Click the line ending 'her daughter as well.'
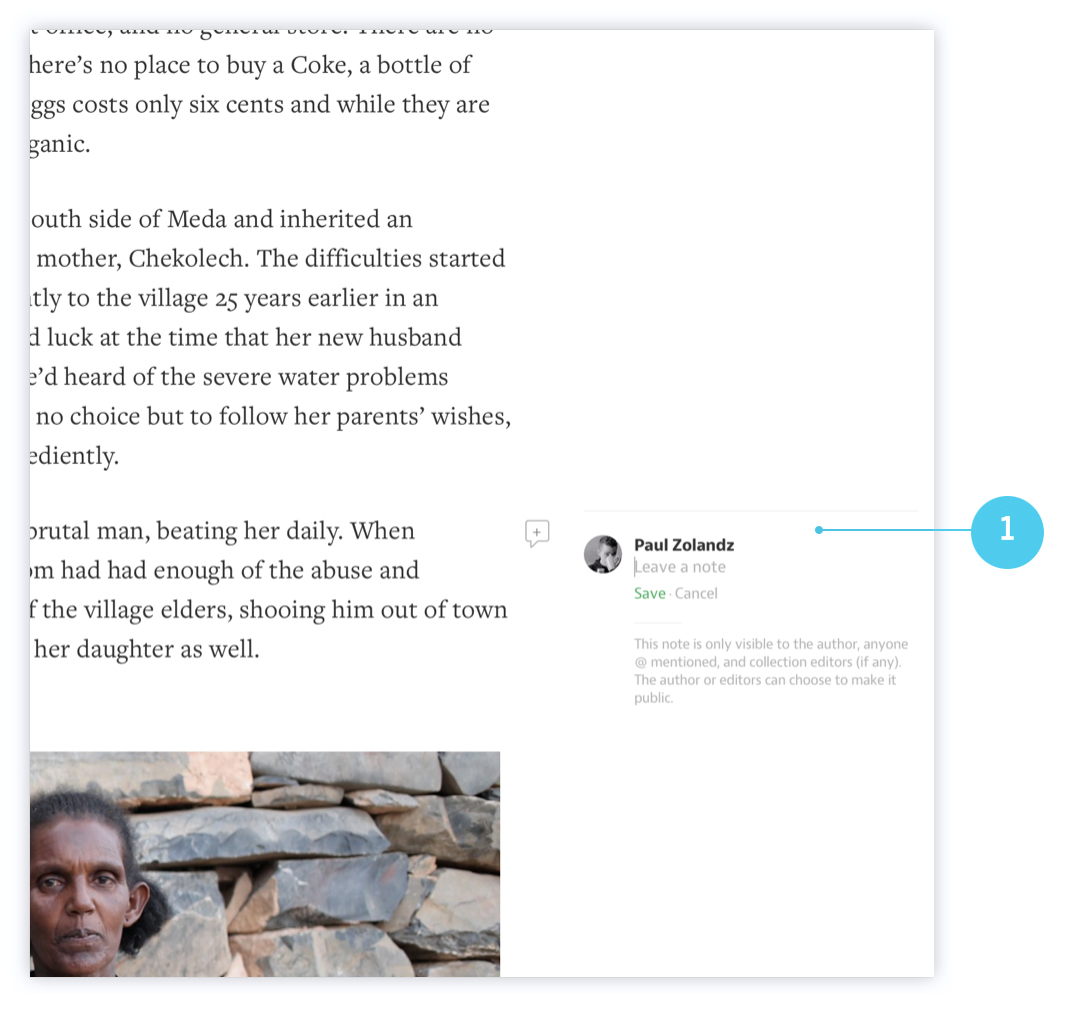This screenshot has width=1070, height=1009. click(x=145, y=649)
